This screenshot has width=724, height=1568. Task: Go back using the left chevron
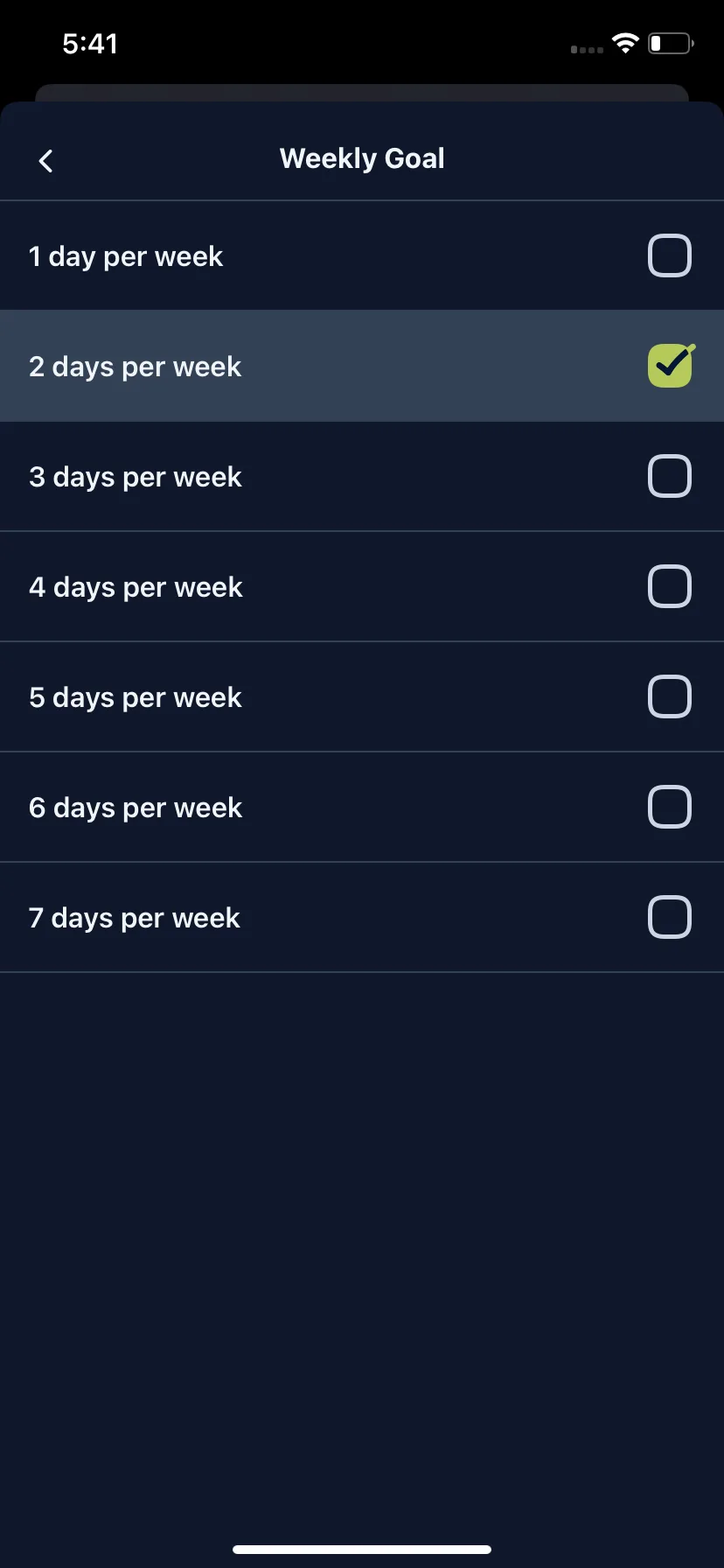click(x=46, y=160)
